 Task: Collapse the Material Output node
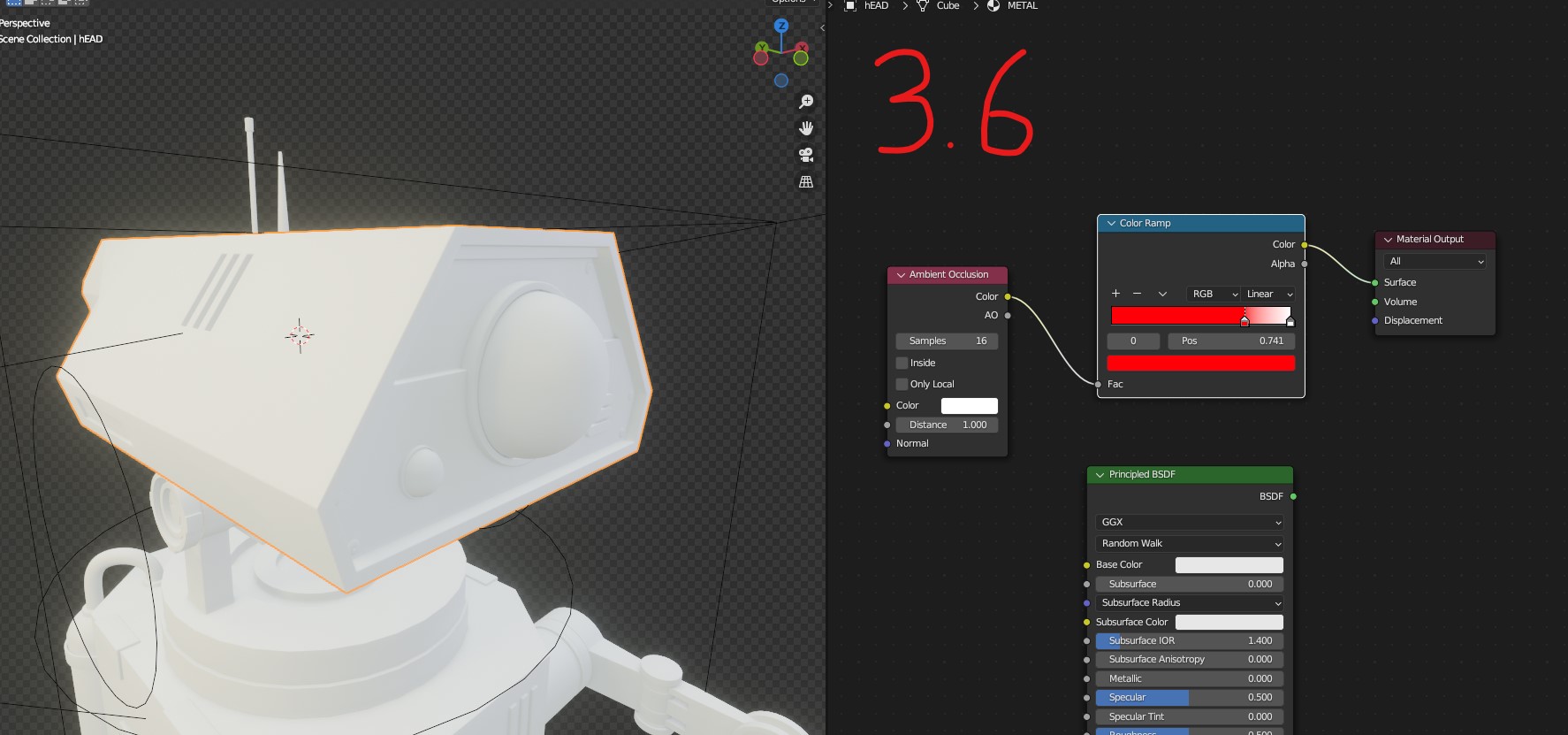1388,240
